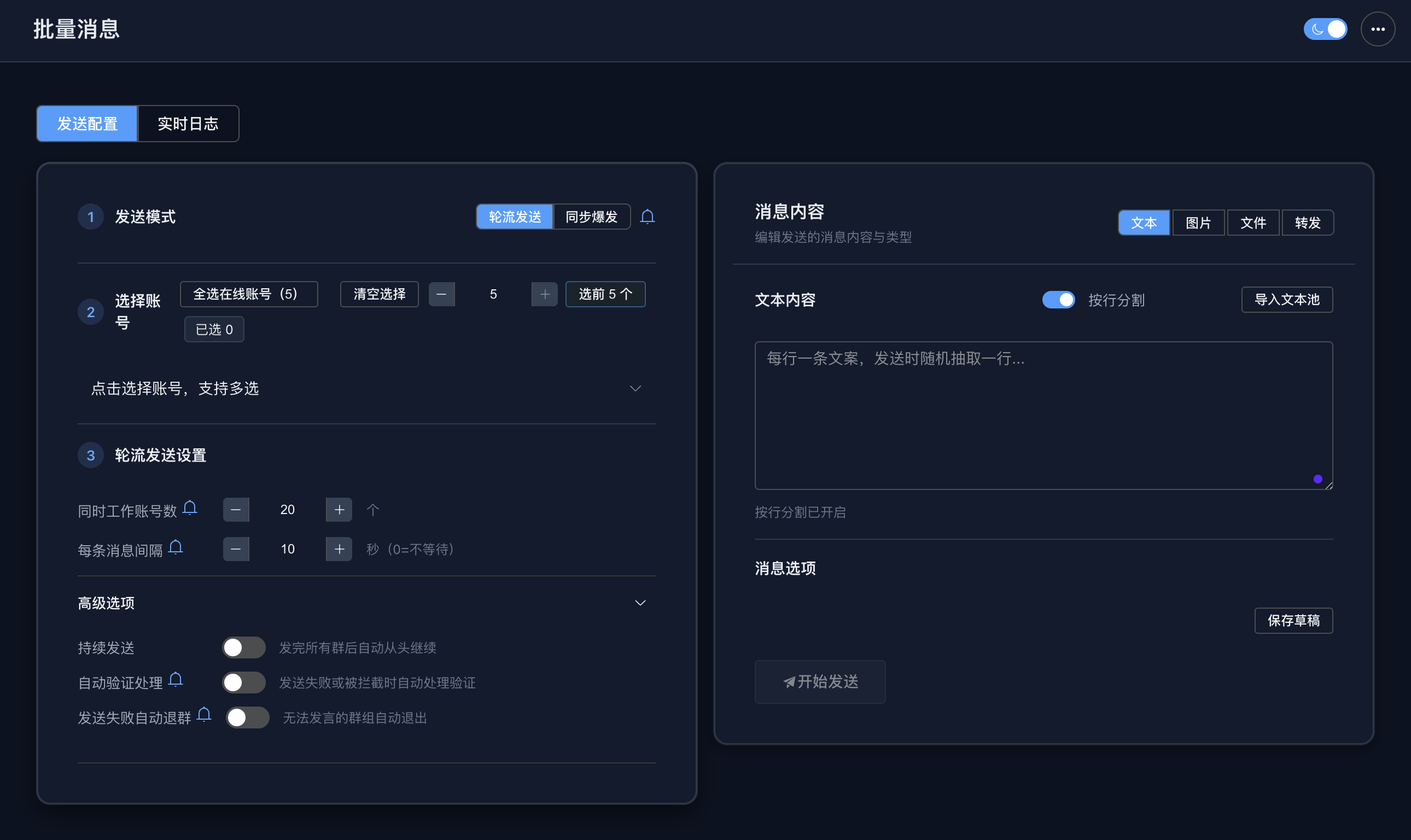Viewport: 1411px width, 840px height.
Task: Expand the account selection list chevron
Action: [x=634, y=388]
